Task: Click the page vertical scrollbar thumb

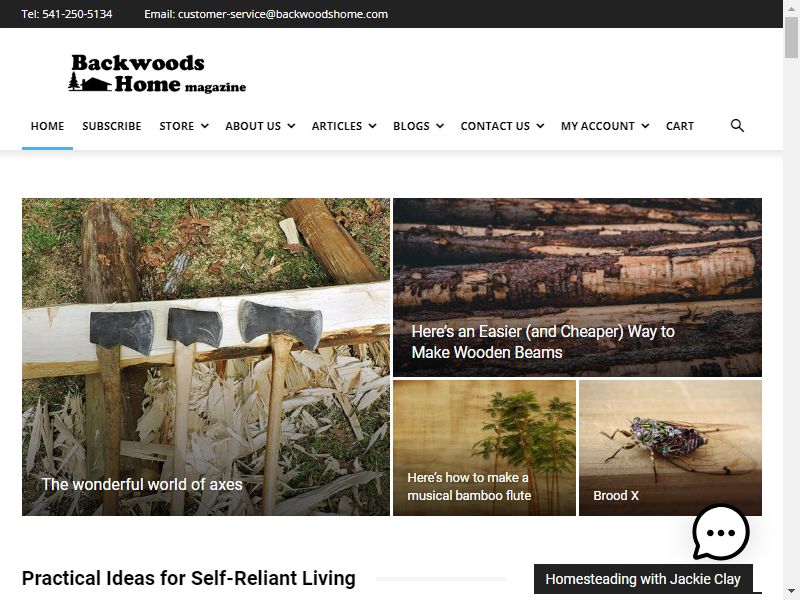Action: 791,37
